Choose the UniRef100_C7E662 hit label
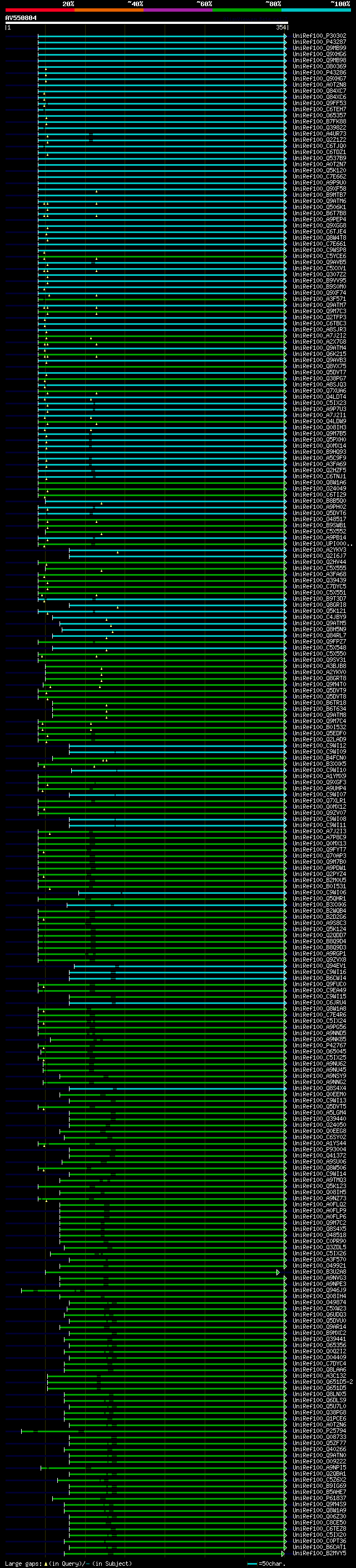The image size is (356, 1568). click(319, 176)
